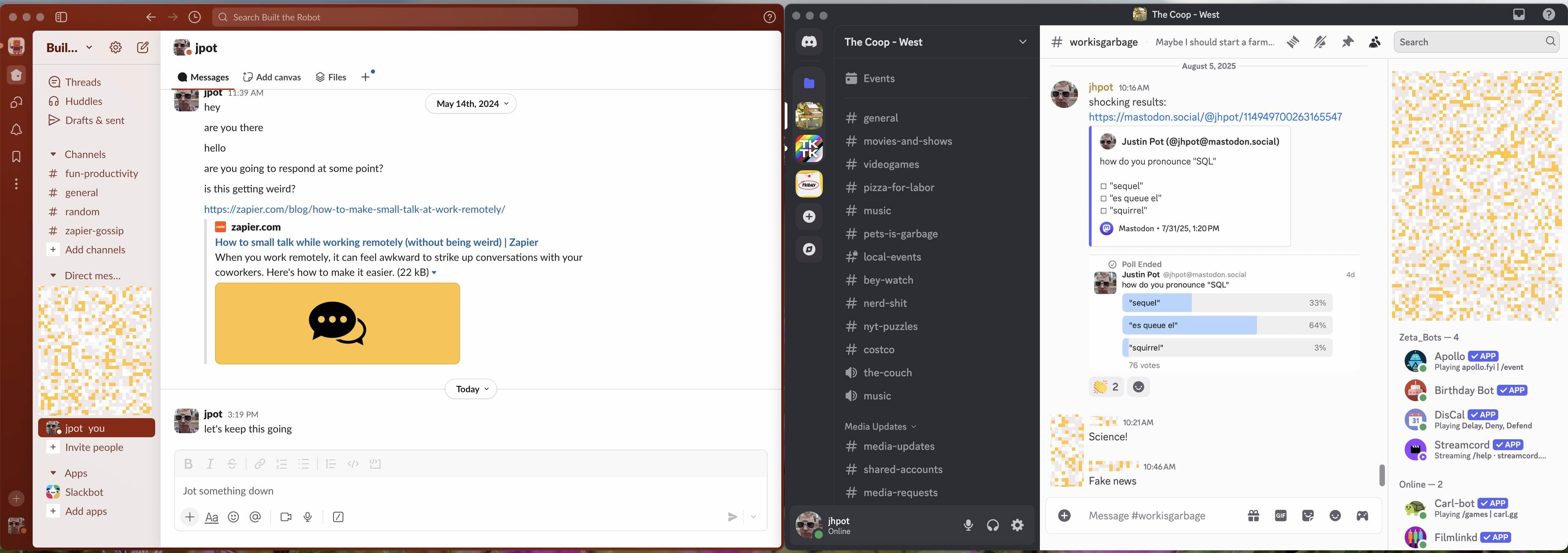Image resolution: width=1568 pixels, height=553 pixels.
Task: Collapse Slack Direct messages section
Action: [53, 276]
